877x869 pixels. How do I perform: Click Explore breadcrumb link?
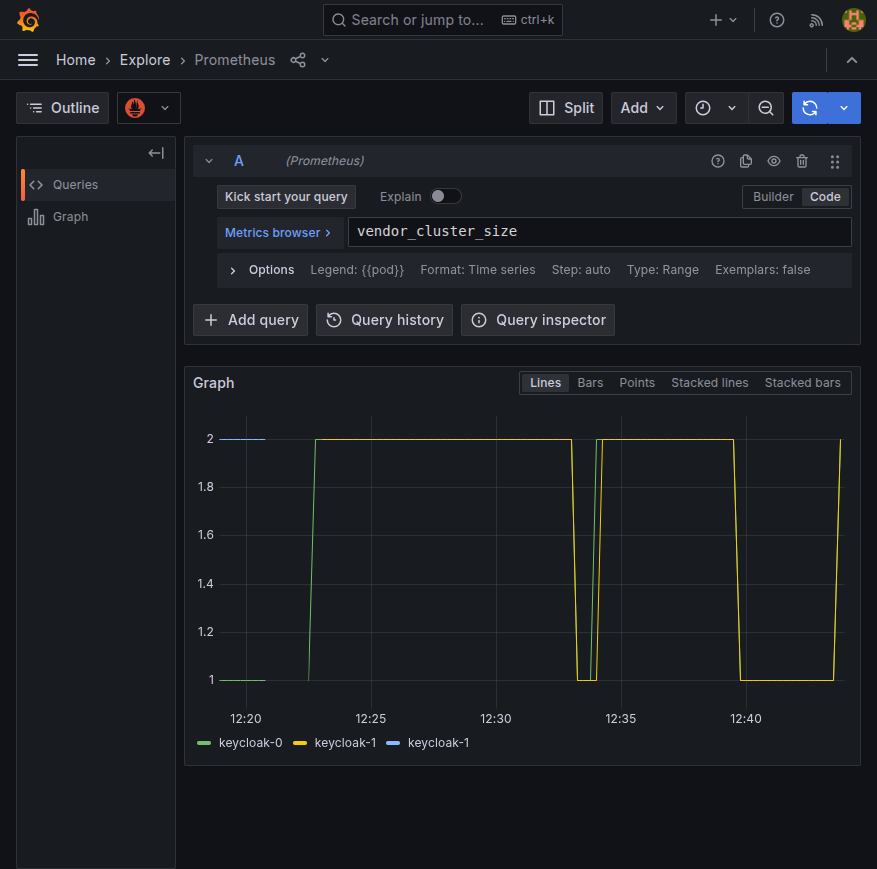[145, 60]
